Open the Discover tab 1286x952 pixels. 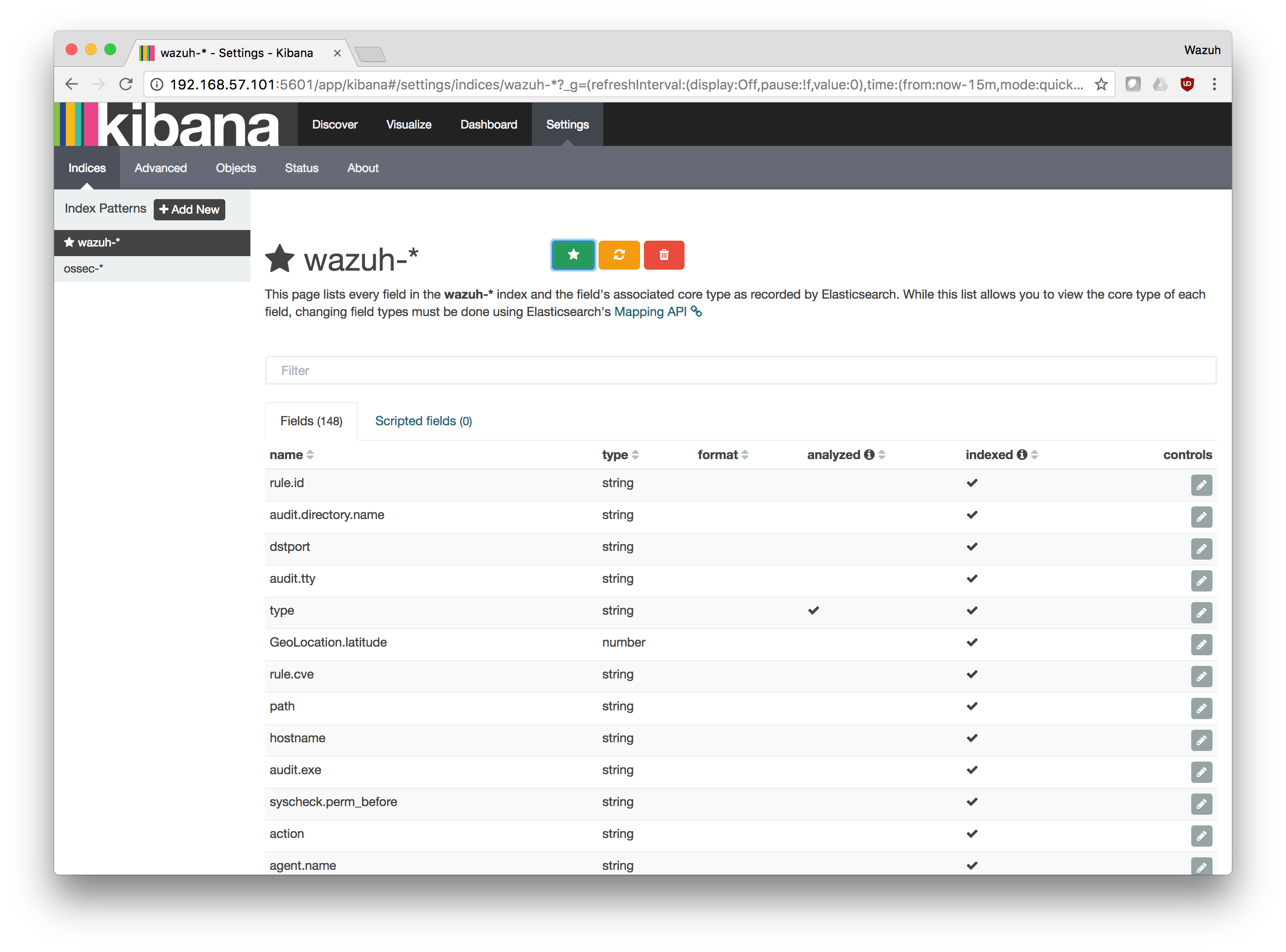[x=335, y=125]
